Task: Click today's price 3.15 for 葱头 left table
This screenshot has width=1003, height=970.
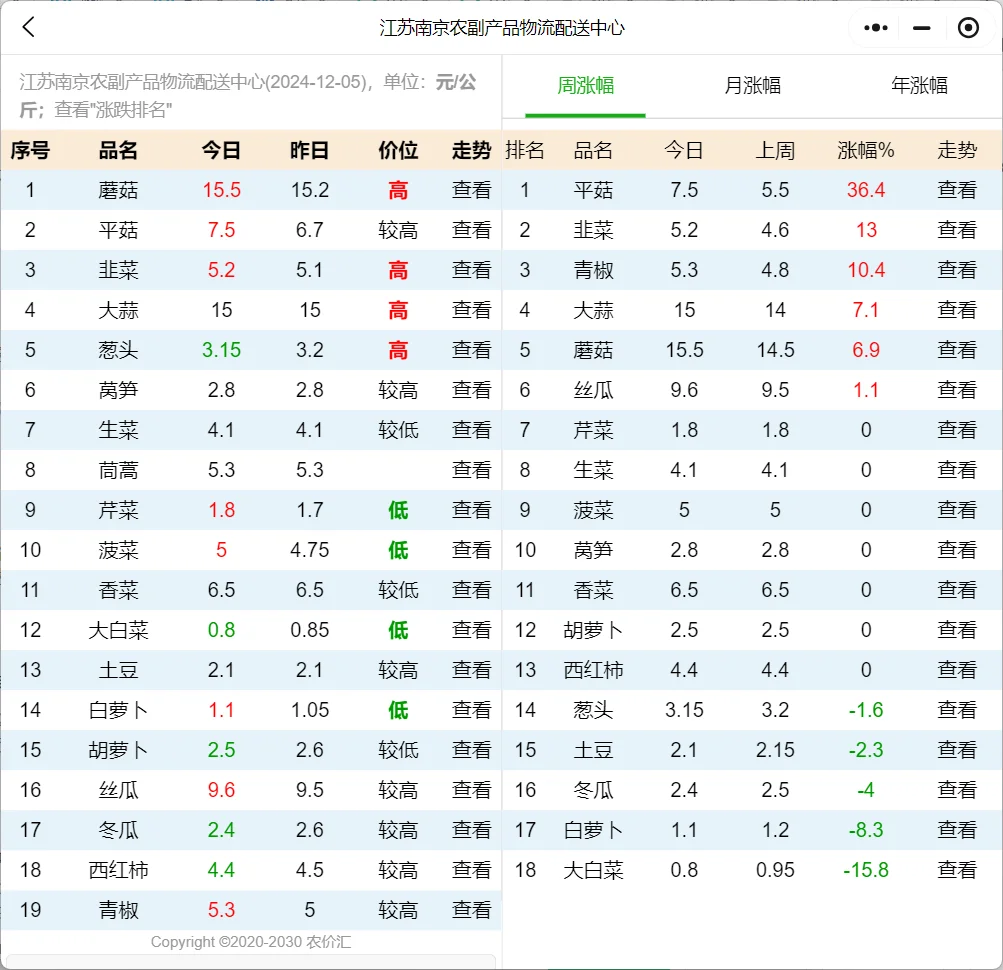Action: 221,350
